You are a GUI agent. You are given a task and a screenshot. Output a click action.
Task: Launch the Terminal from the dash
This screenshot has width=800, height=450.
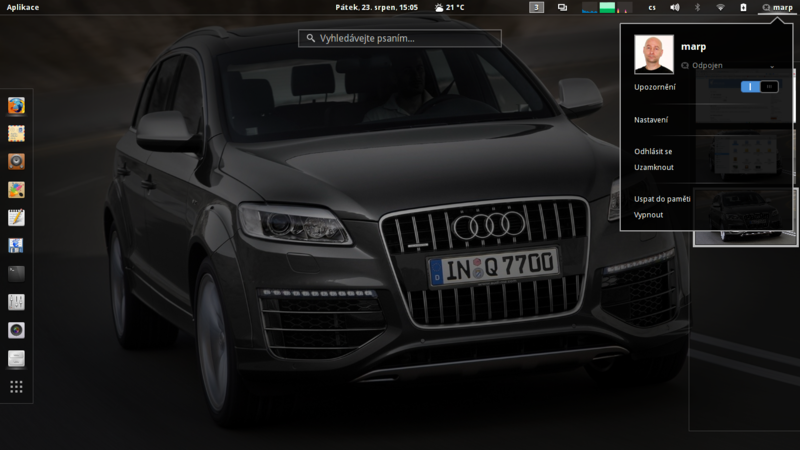(16, 274)
